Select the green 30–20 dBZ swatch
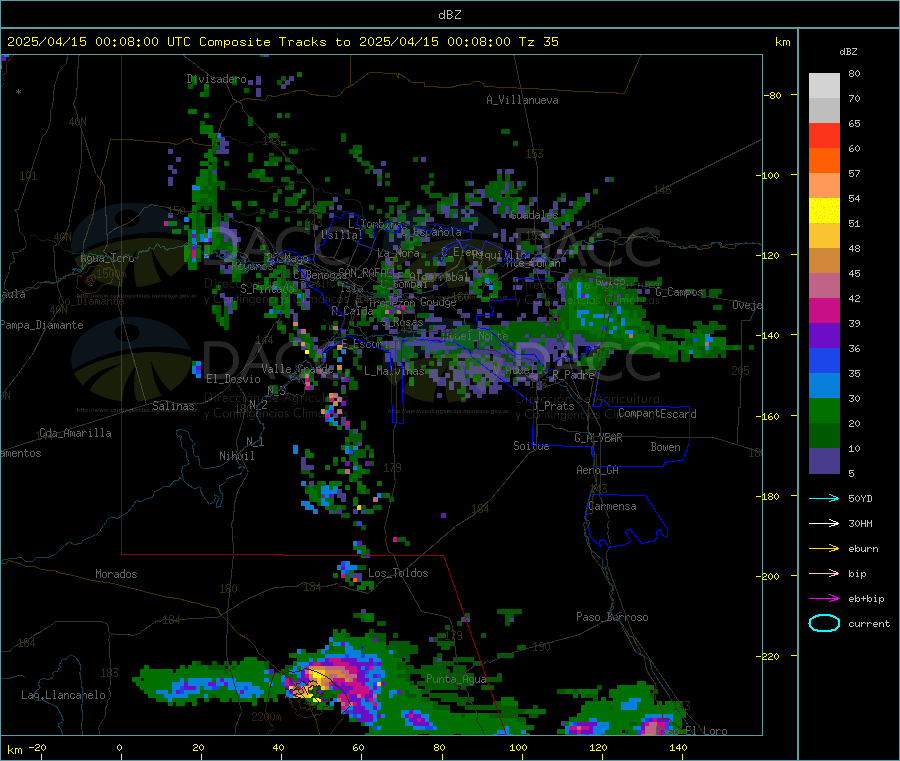The height and width of the screenshot is (761, 900). [824, 410]
